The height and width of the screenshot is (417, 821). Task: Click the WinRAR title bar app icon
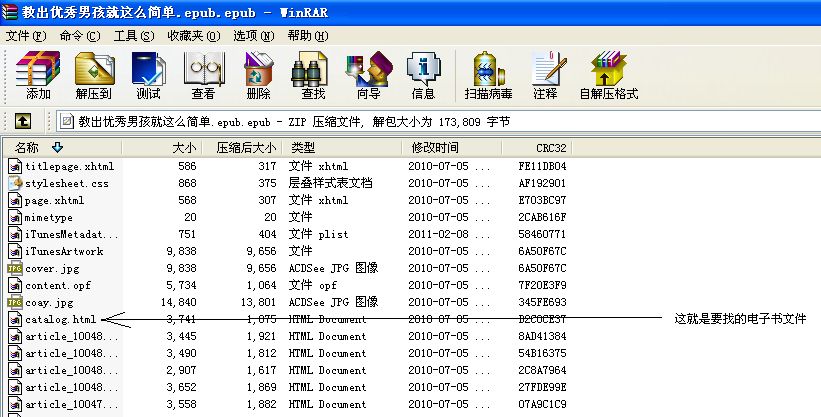pos(9,12)
